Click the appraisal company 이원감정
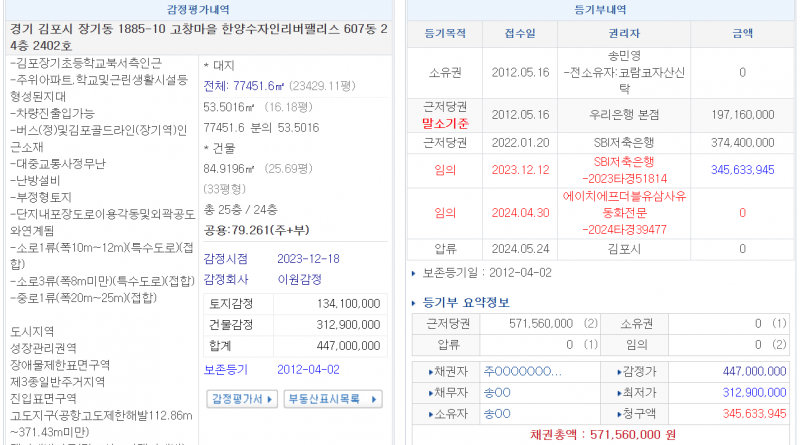The image size is (800, 445). click(x=300, y=281)
